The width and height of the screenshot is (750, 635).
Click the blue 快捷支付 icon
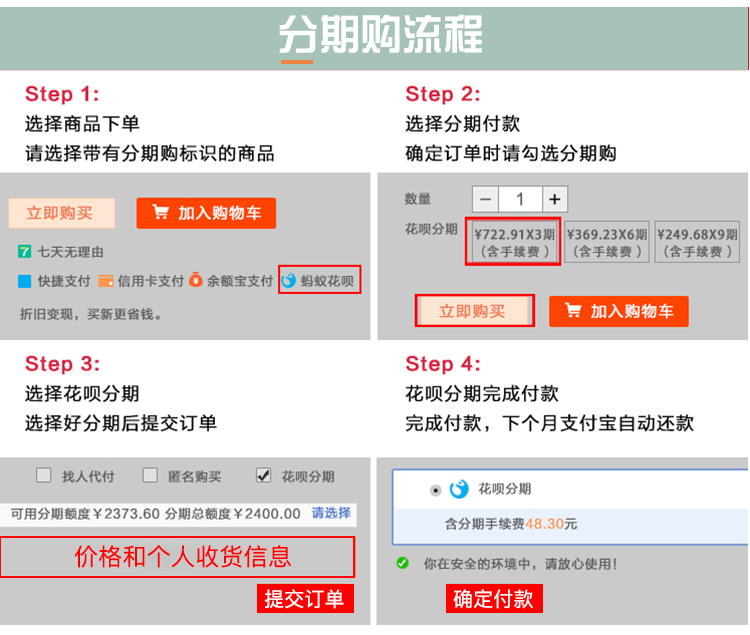[x=24, y=281]
